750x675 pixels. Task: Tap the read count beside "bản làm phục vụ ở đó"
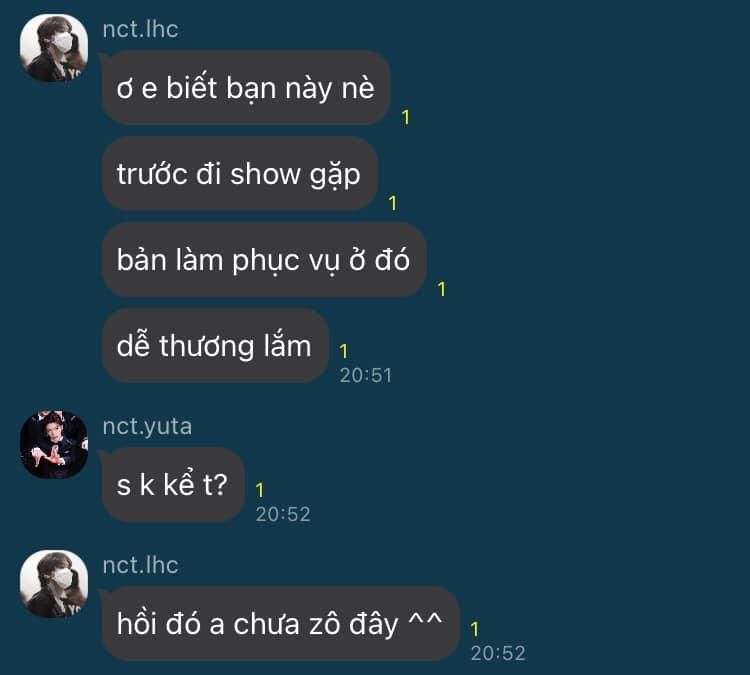[441, 289]
